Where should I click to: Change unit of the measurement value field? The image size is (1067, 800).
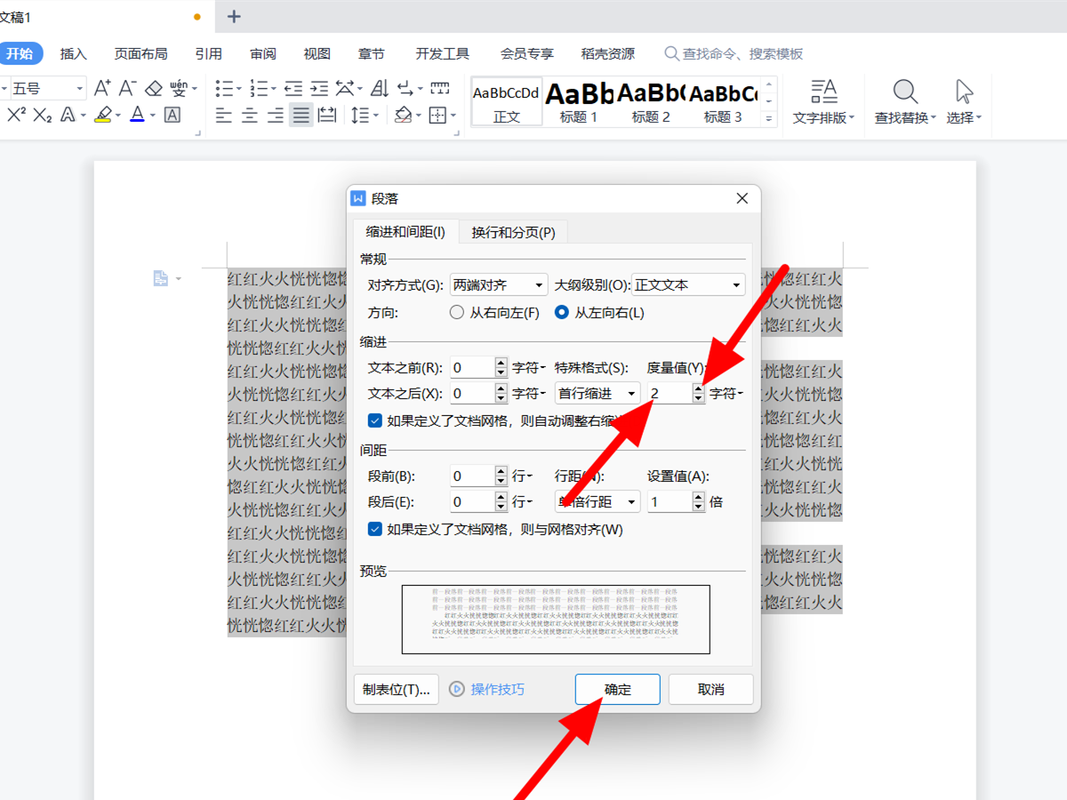click(x=727, y=393)
